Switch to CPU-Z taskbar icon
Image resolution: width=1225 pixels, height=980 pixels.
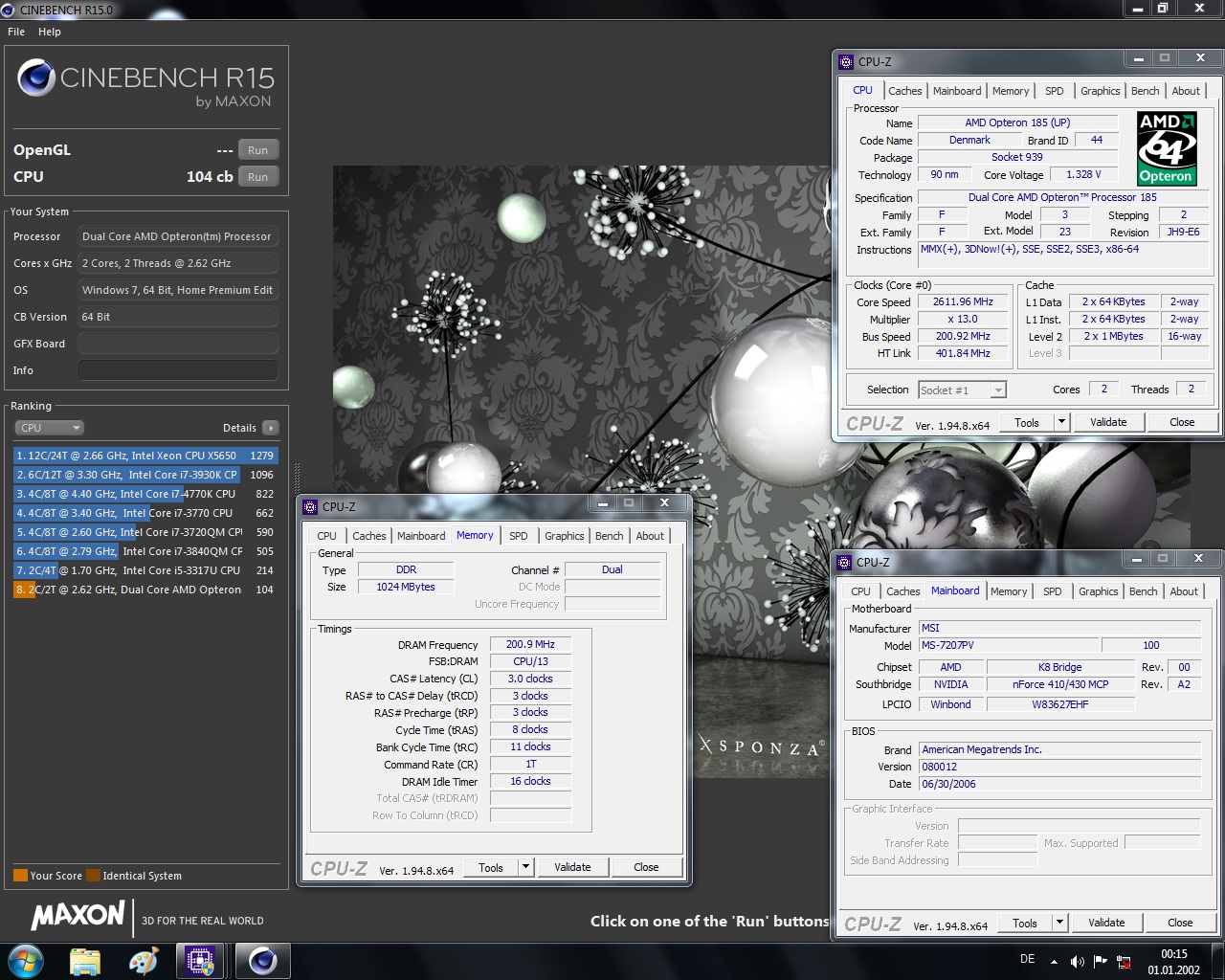point(201,961)
